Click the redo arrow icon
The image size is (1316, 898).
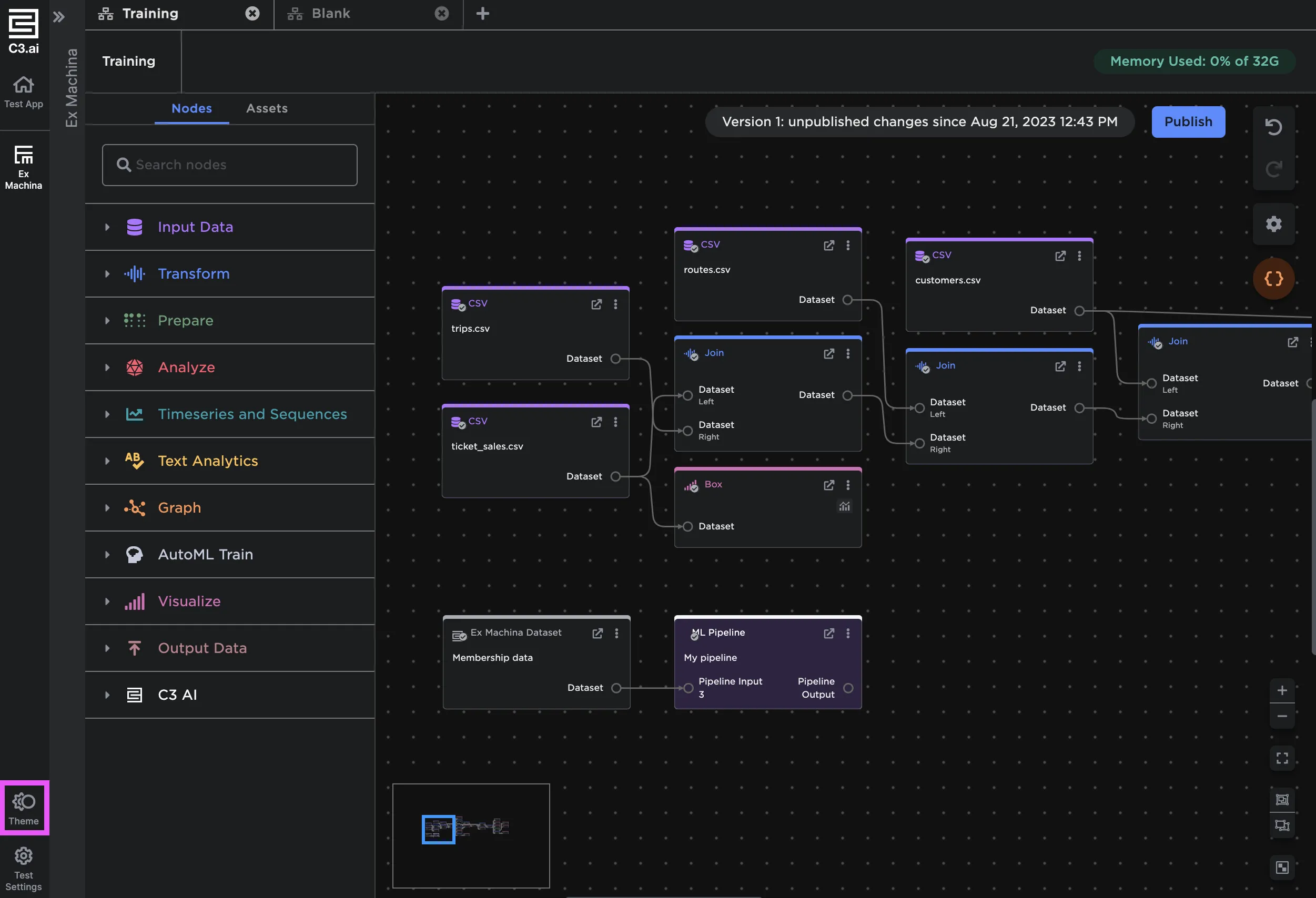pos(1273,169)
